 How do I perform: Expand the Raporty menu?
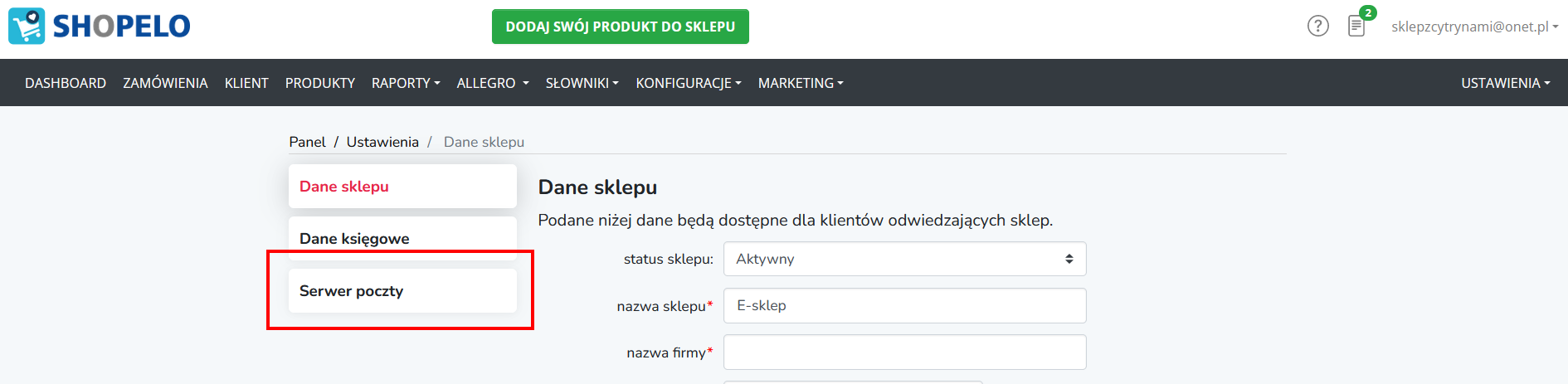(406, 83)
